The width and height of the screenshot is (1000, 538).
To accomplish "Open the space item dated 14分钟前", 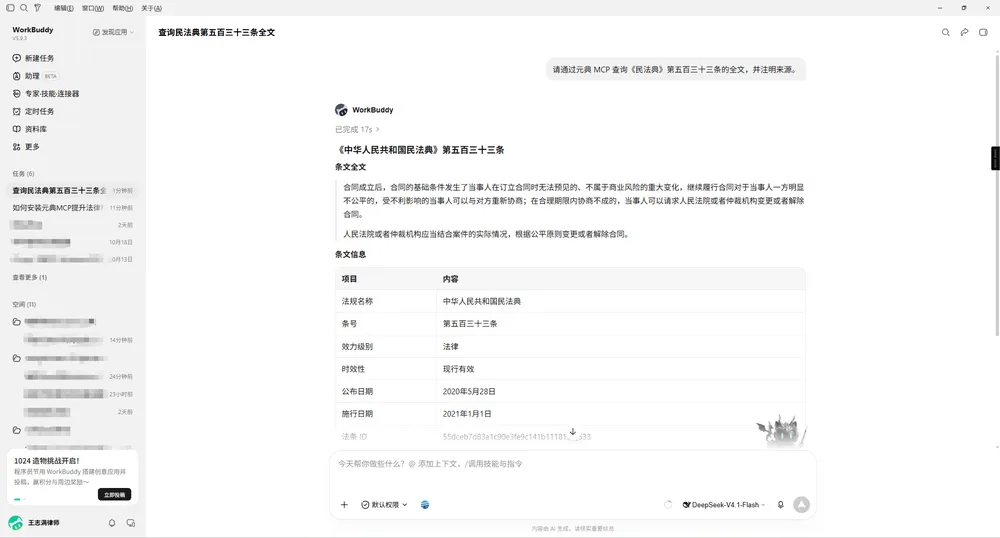I will click(78, 340).
